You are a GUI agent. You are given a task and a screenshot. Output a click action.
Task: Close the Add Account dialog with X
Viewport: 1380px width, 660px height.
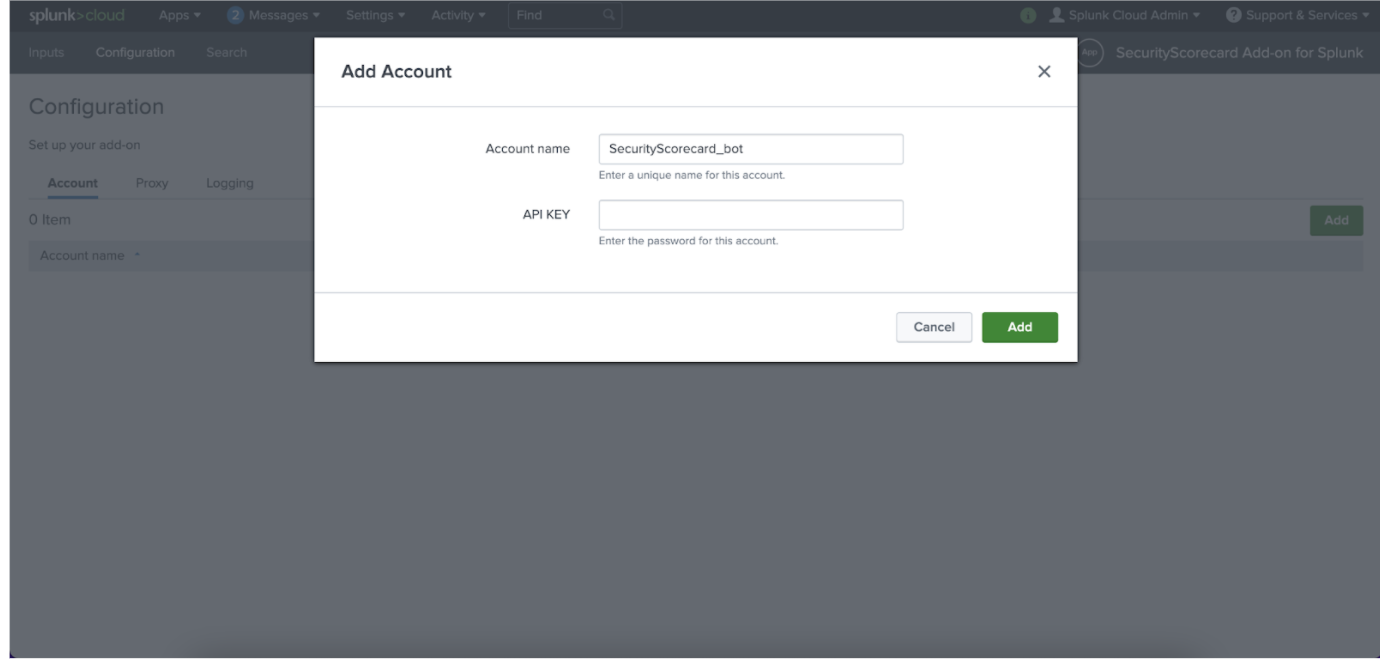click(1044, 72)
